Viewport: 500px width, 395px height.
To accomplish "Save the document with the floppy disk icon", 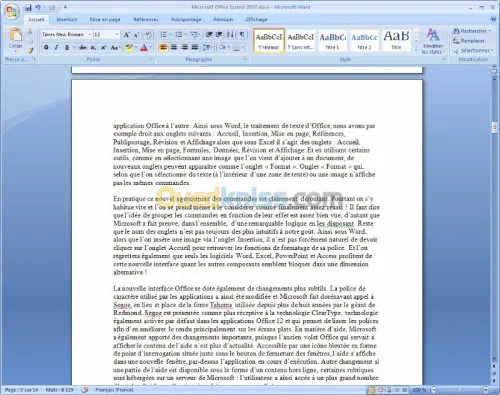I will point(29,7).
